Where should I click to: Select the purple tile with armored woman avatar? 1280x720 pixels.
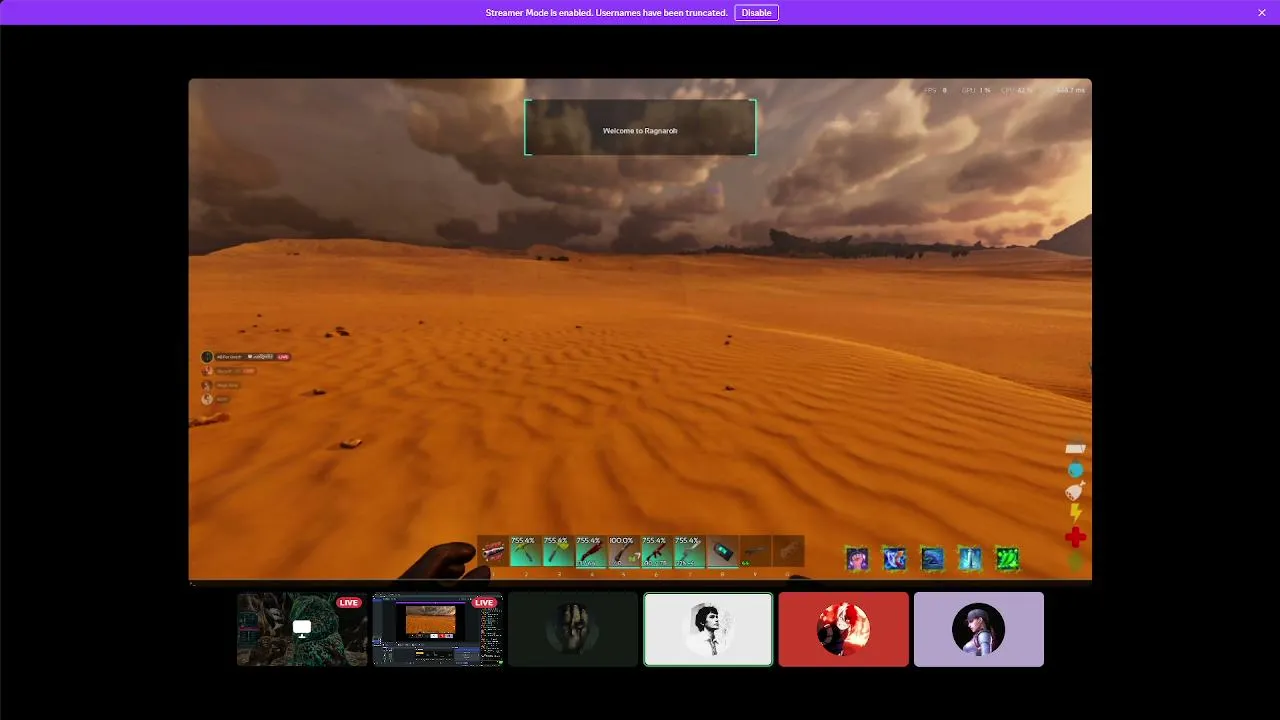click(x=979, y=629)
